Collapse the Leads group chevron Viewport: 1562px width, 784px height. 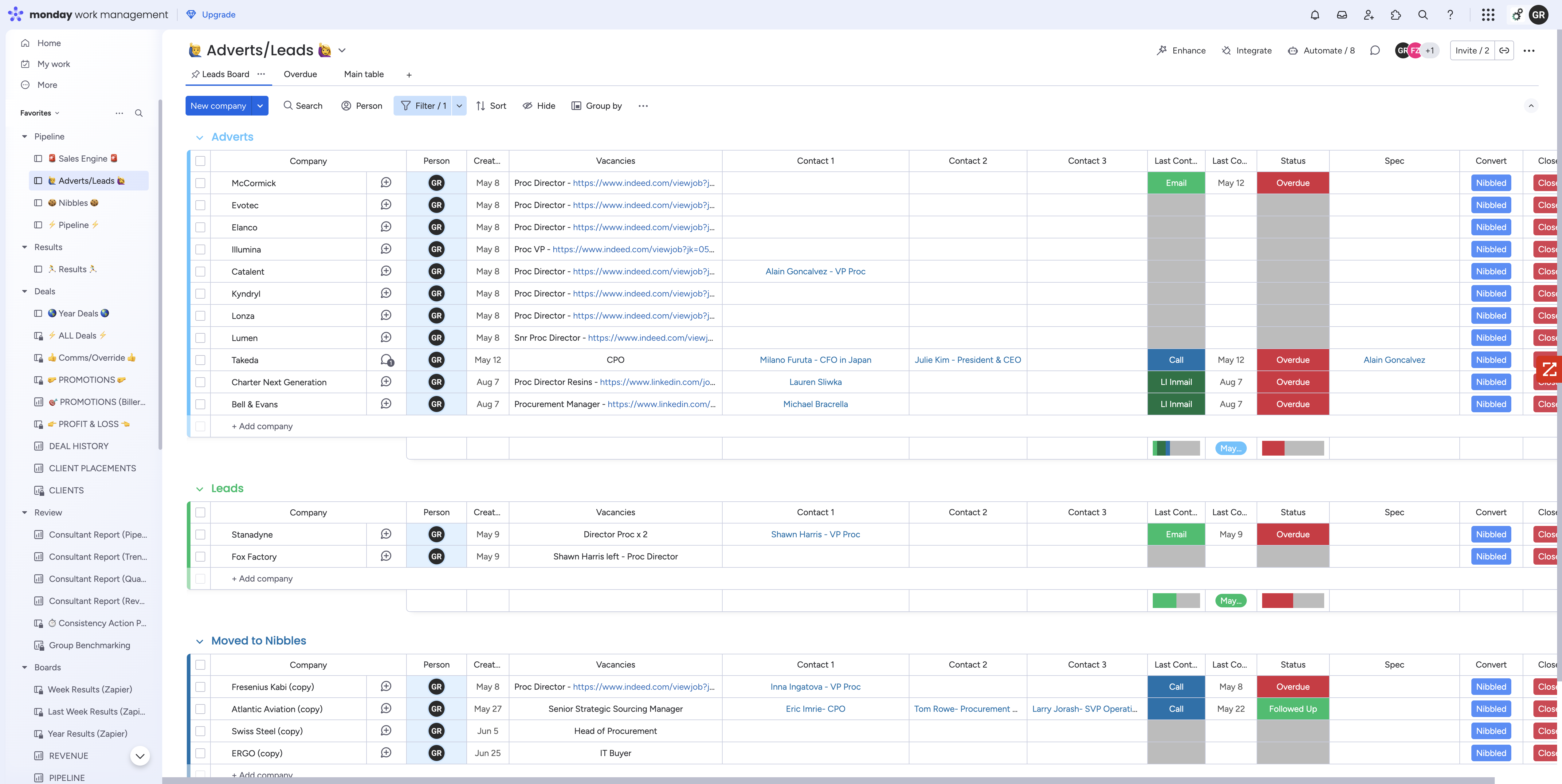(199, 489)
